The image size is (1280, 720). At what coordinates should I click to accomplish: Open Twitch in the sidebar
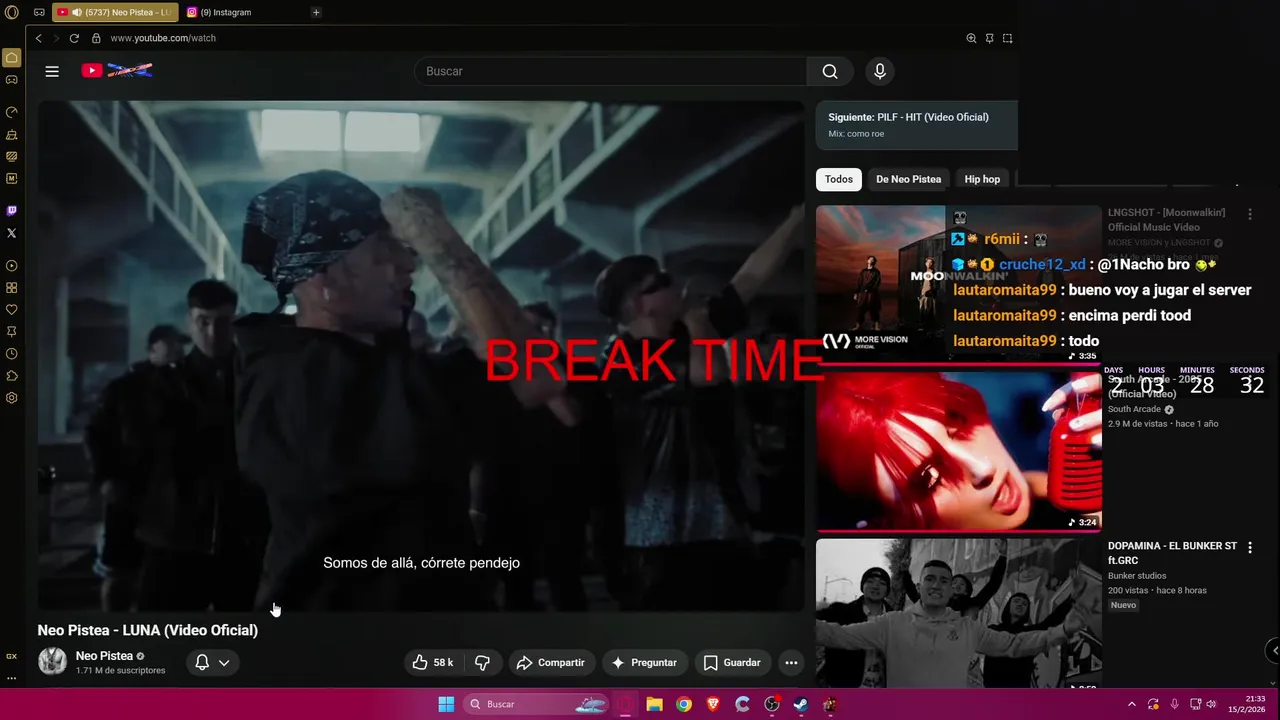(x=11, y=210)
